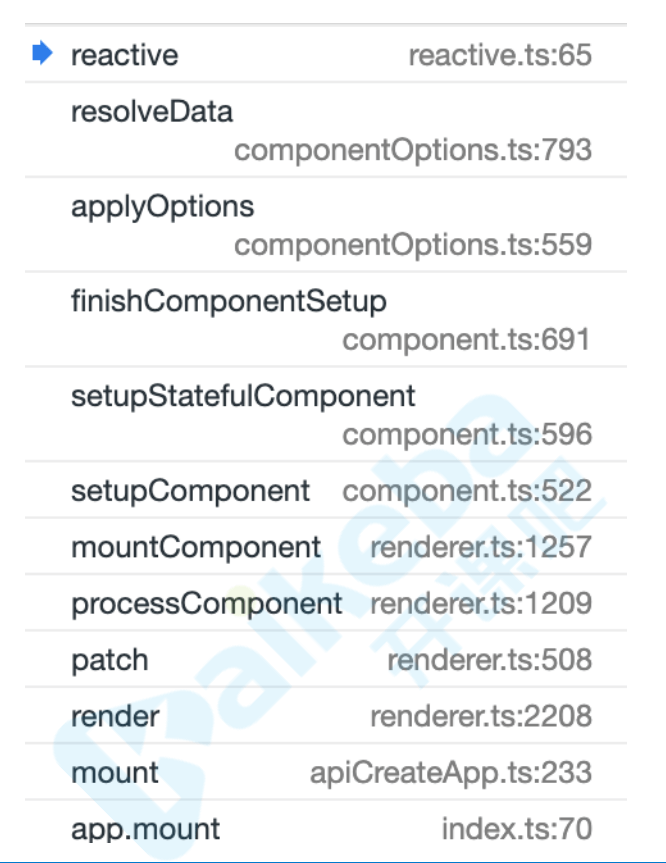Select the reactive call stack frame
The height and width of the screenshot is (863, 666).
[326, 54]
